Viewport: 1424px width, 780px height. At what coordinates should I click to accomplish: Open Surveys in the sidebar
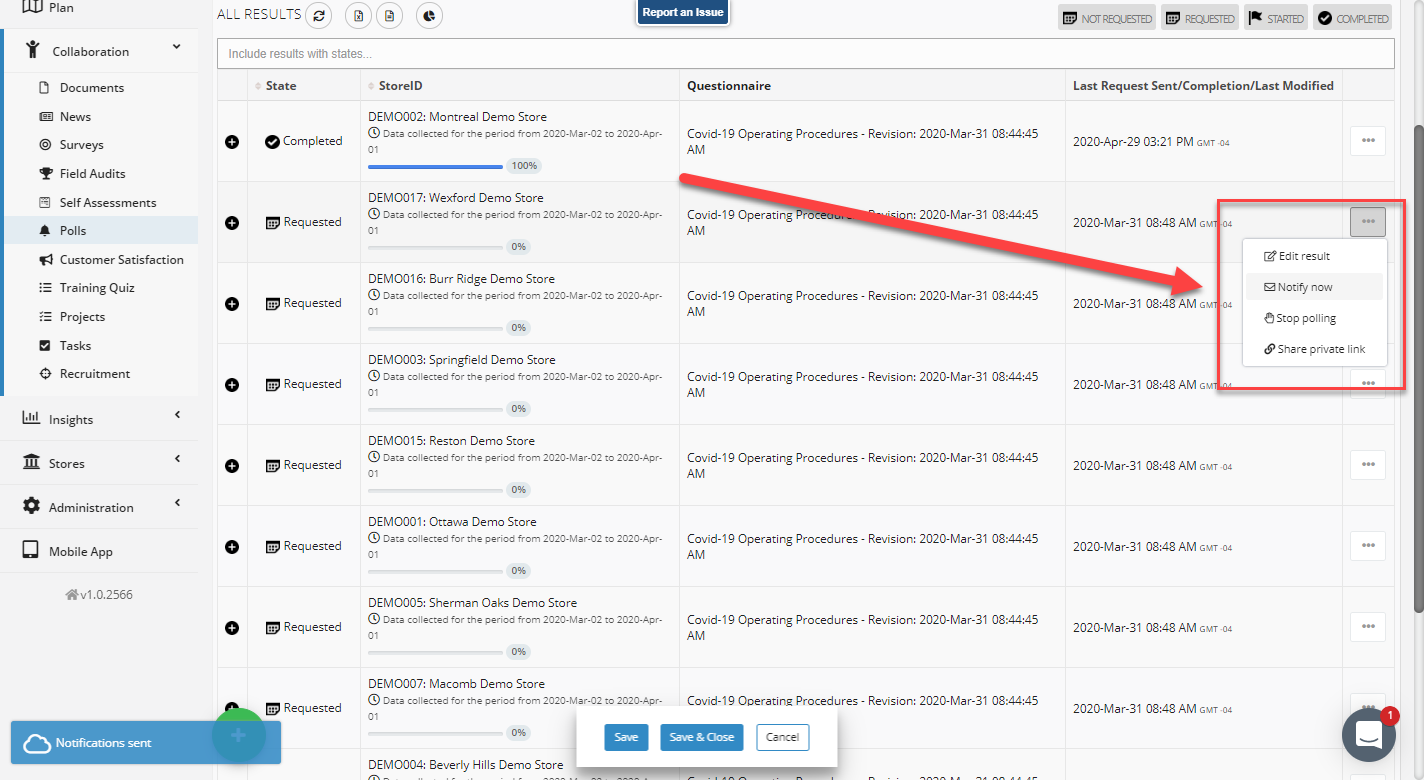[x=81, y=145]
